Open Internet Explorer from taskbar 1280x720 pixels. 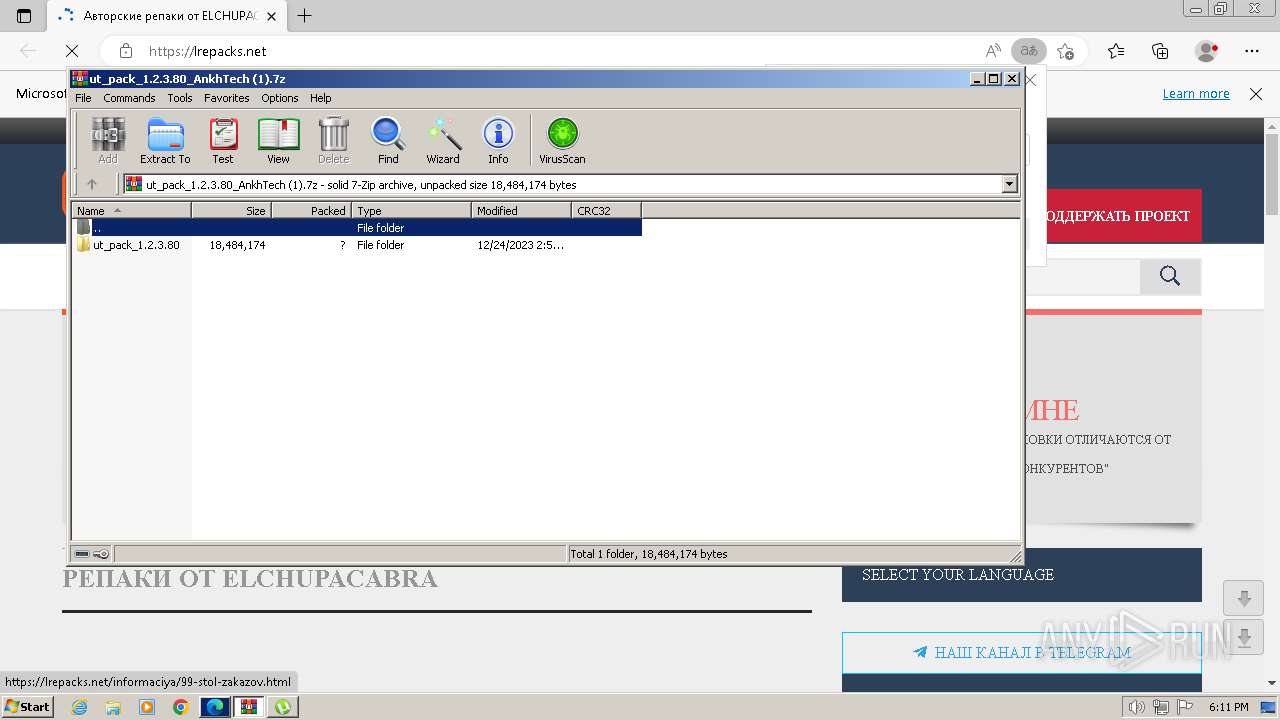(x=79, y=707)
